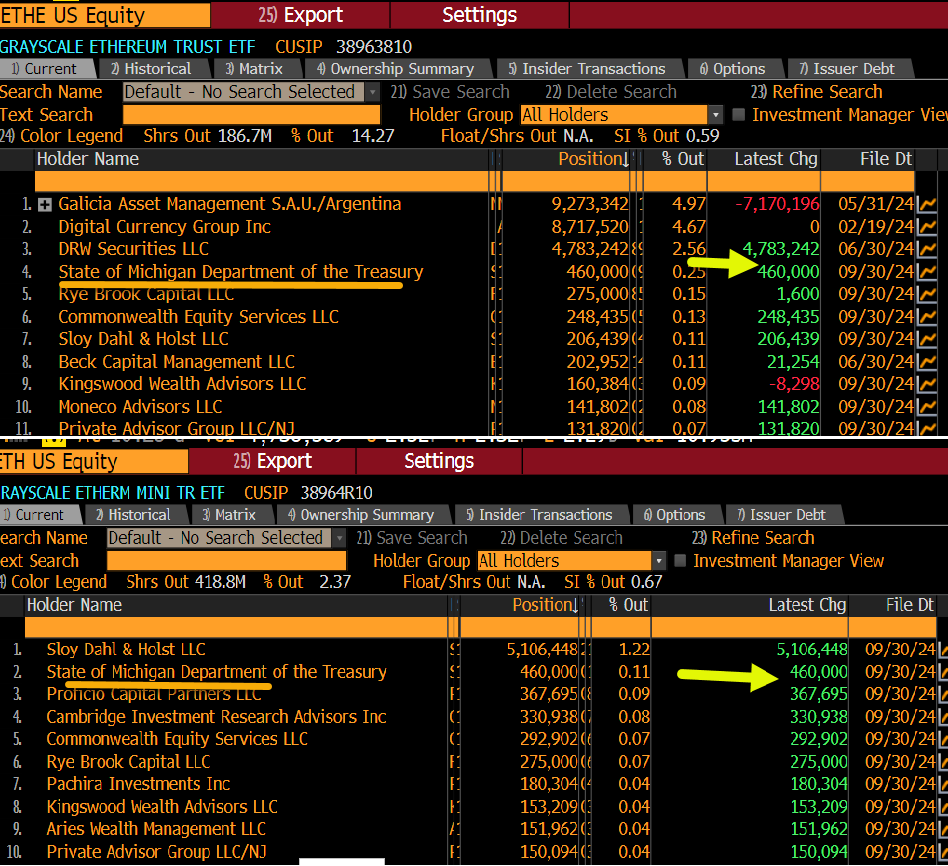
Task: Open Color Legend in ETHE panel
Action: tap(62, 136)
